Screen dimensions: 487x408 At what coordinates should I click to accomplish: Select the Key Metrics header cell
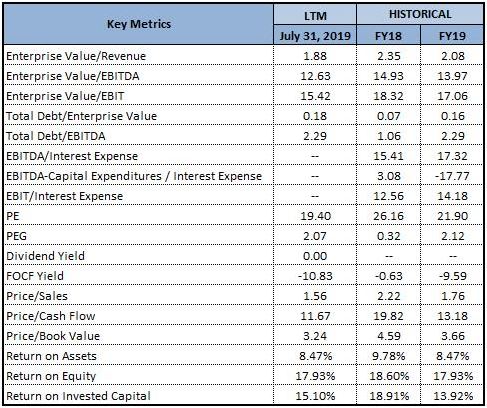click(139, 24)
